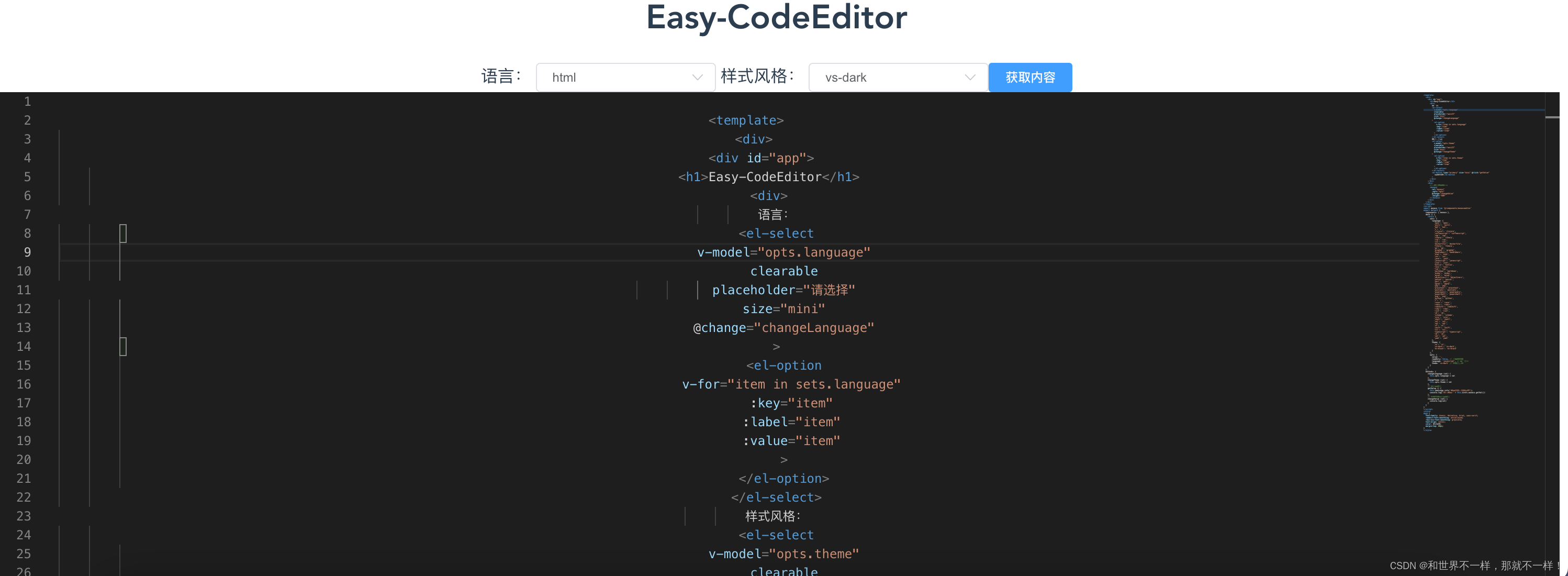Screen dimensions: 1568x576
Task: Click on v-model="opts.language" code text
Action: (x=783, y=252)
